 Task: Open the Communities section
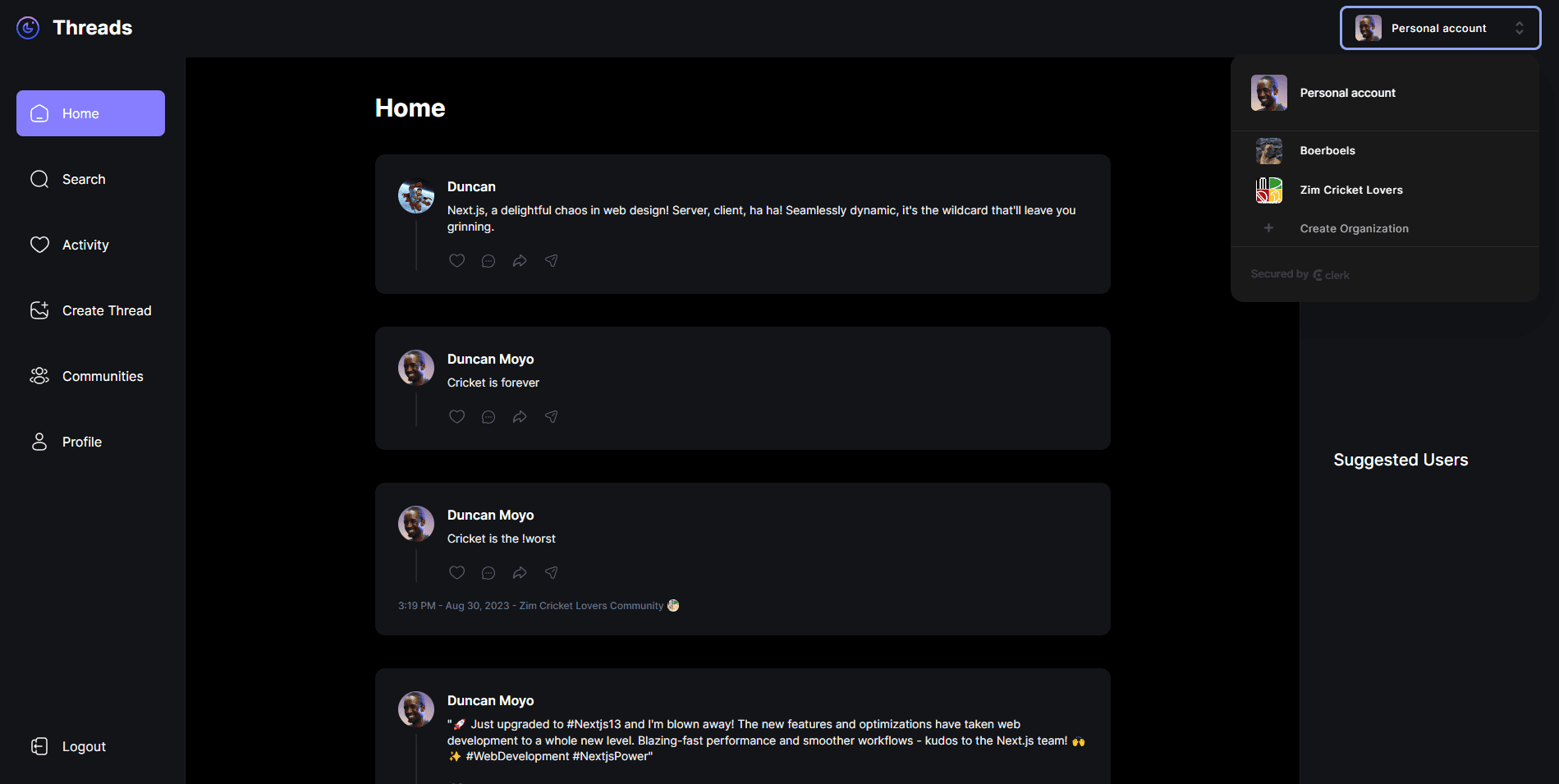click(103, 375)
